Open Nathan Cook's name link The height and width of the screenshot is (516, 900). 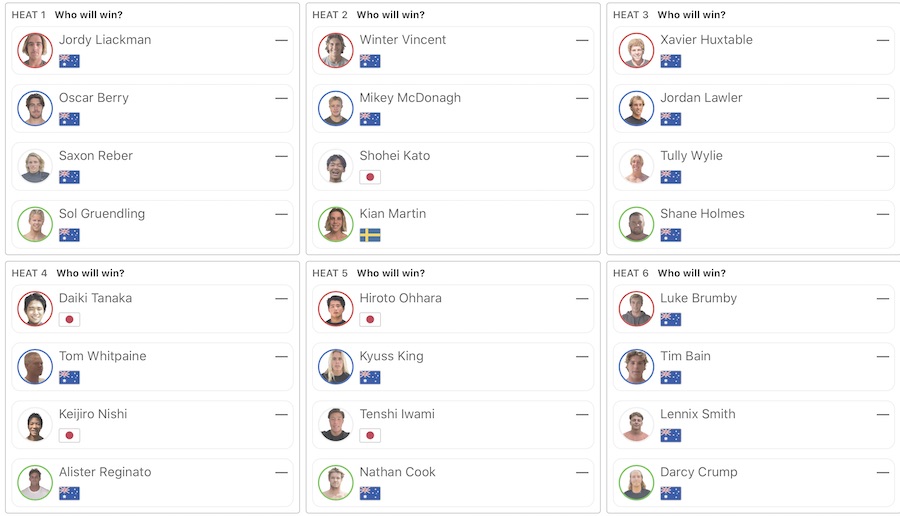click(398, 472)
